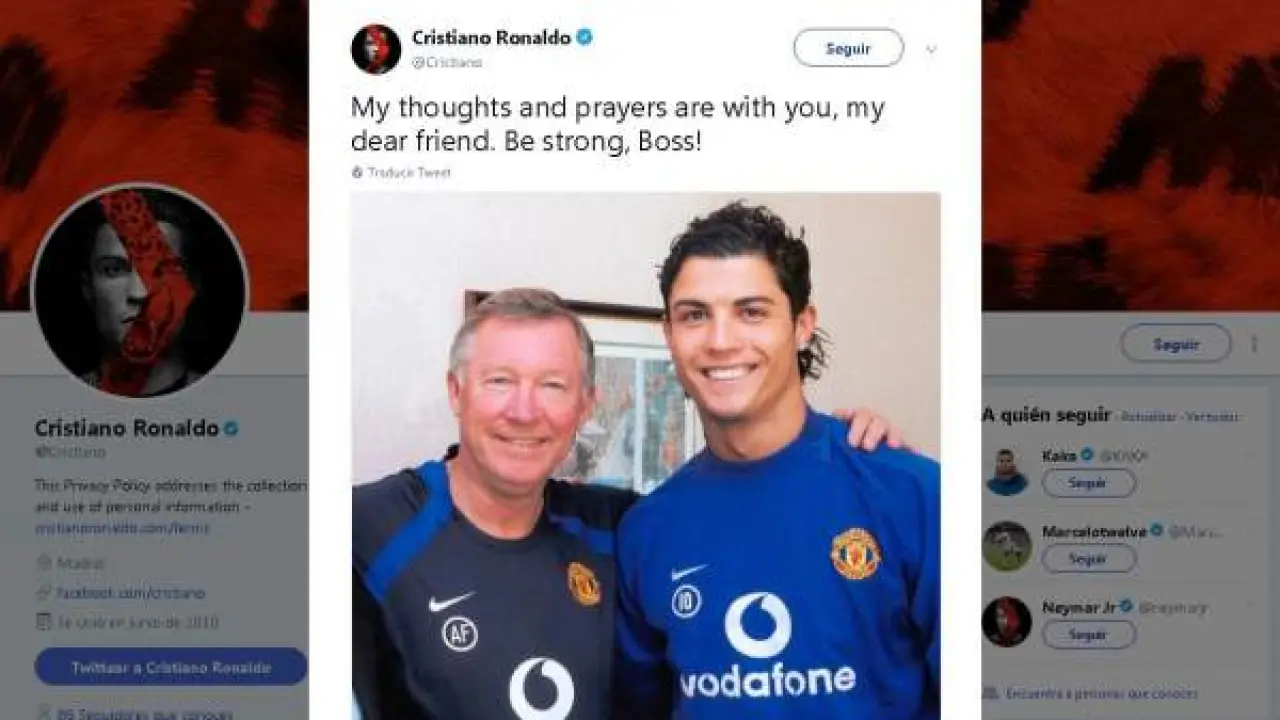The width and height of the screenshot is (1280, 720).
Task: Click the link icon next to facebook.com/cristiano
Action: (43, 593)
